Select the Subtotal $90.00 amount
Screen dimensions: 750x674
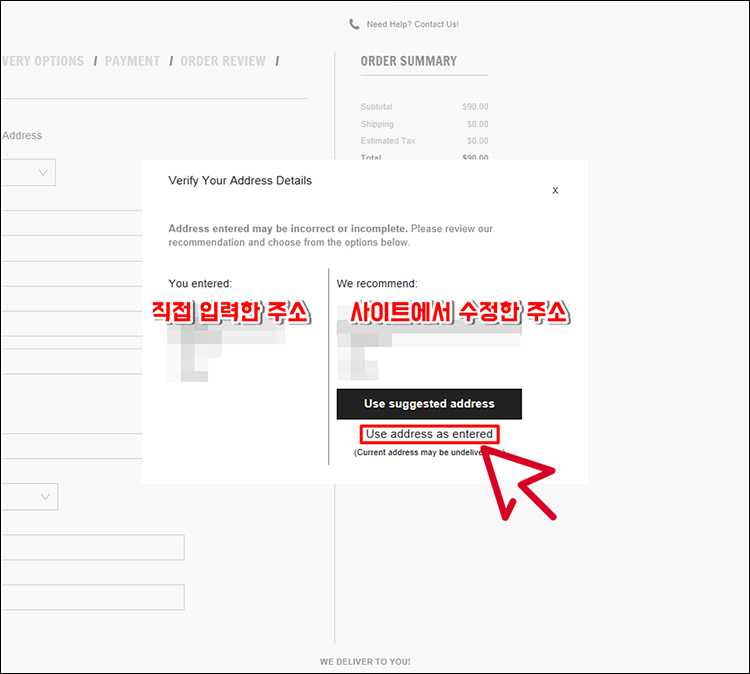click(475, 107)
